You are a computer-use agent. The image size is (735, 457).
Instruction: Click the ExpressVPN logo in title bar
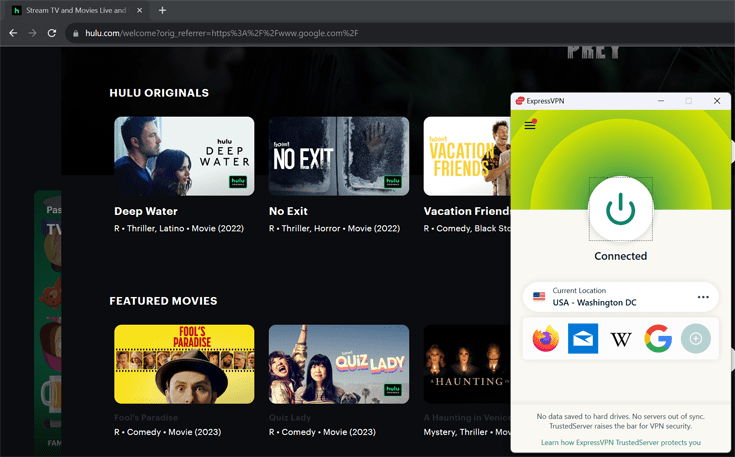coord(519,101)
